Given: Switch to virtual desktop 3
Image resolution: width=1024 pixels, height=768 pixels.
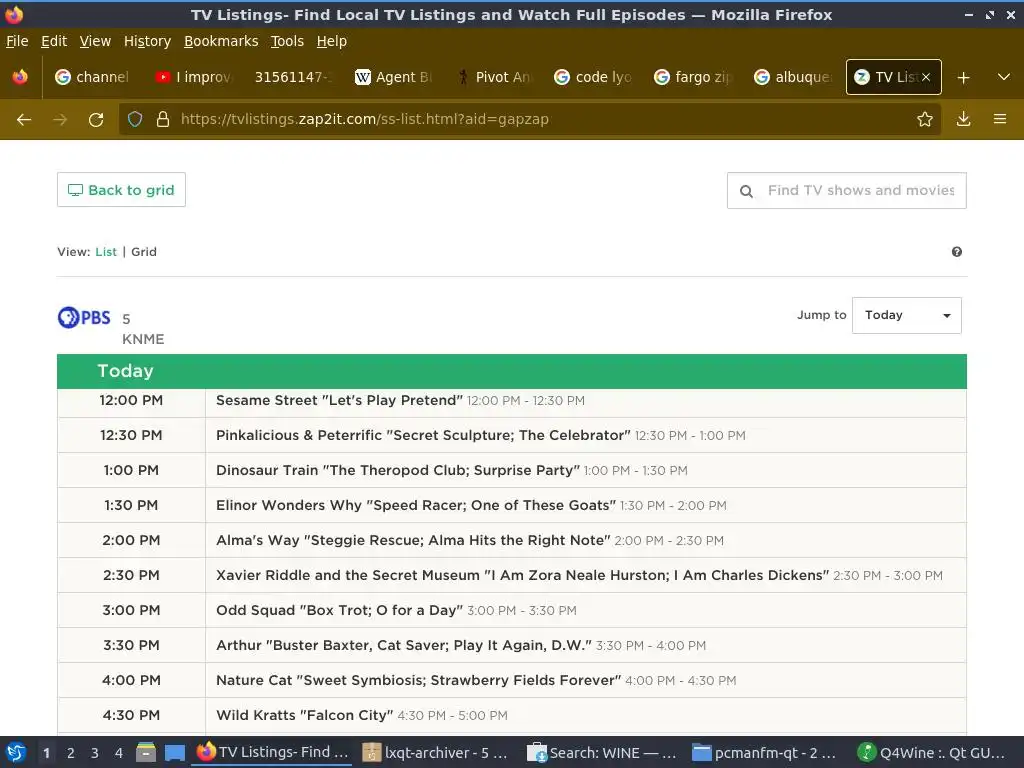Looking at the screenshot, I should pos(95,753).
